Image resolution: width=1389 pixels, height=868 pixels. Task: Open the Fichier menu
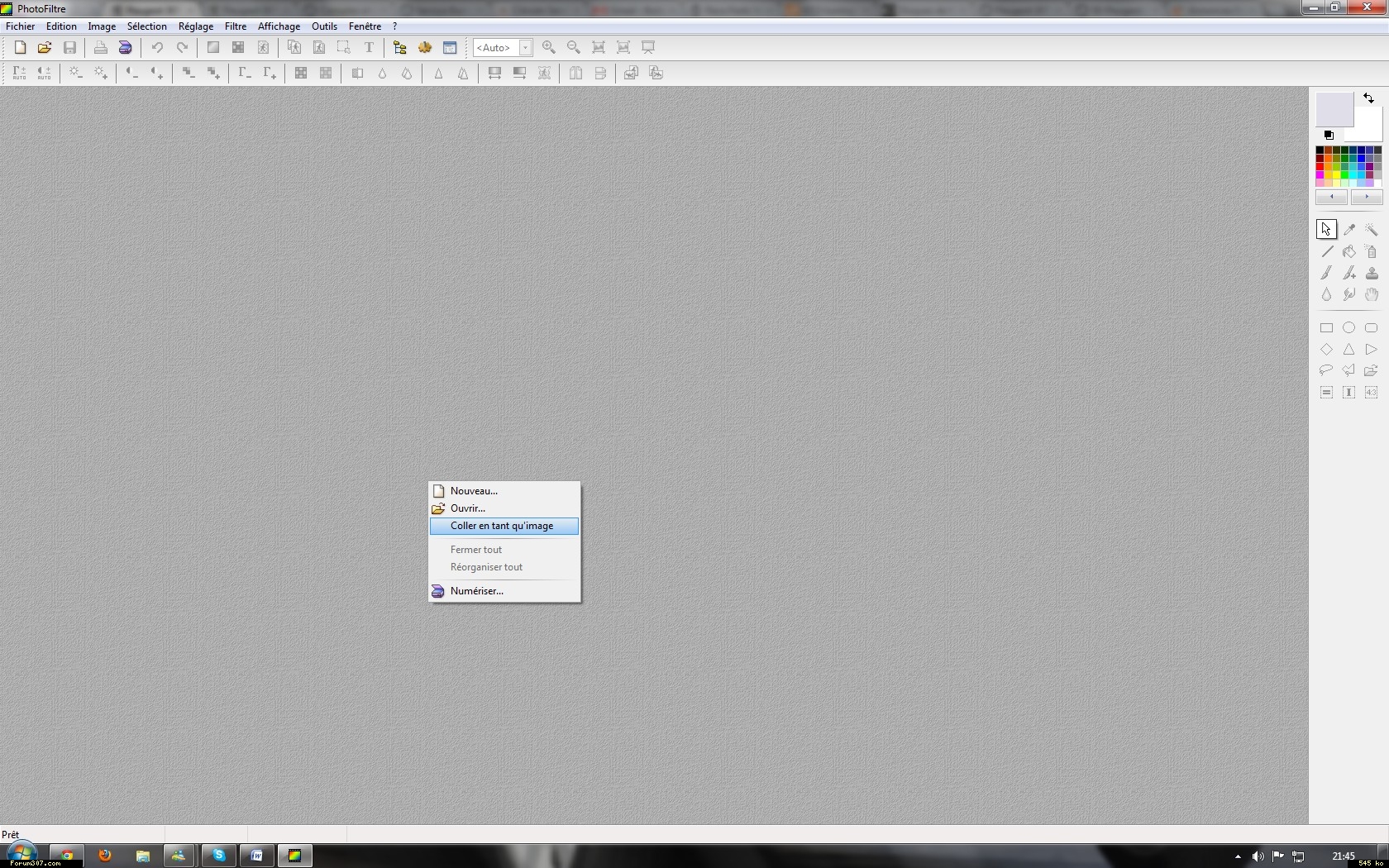pos(21,26)
